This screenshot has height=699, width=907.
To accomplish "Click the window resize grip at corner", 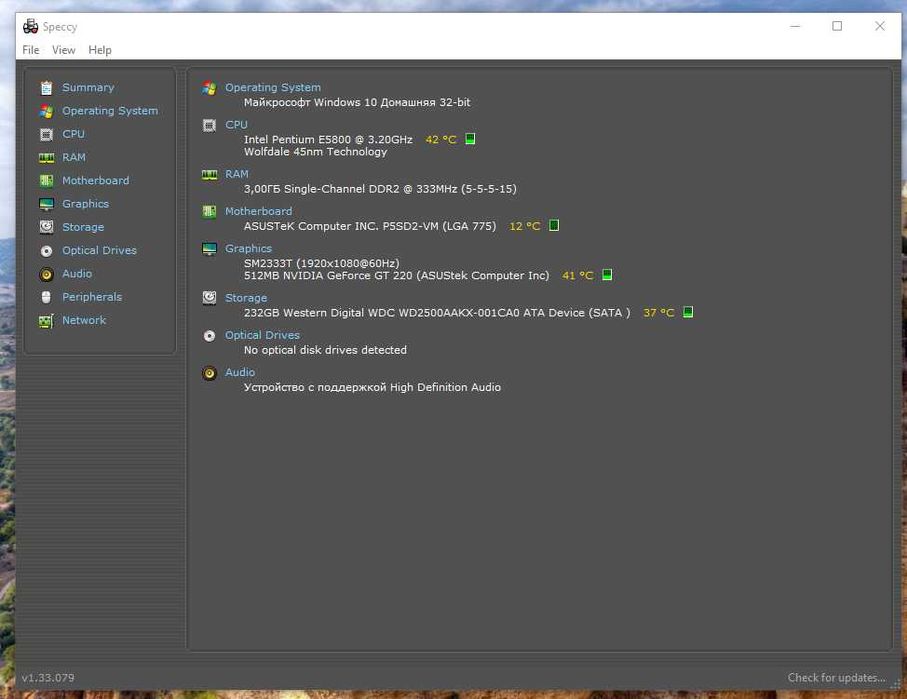I will (x=895, y=685).
